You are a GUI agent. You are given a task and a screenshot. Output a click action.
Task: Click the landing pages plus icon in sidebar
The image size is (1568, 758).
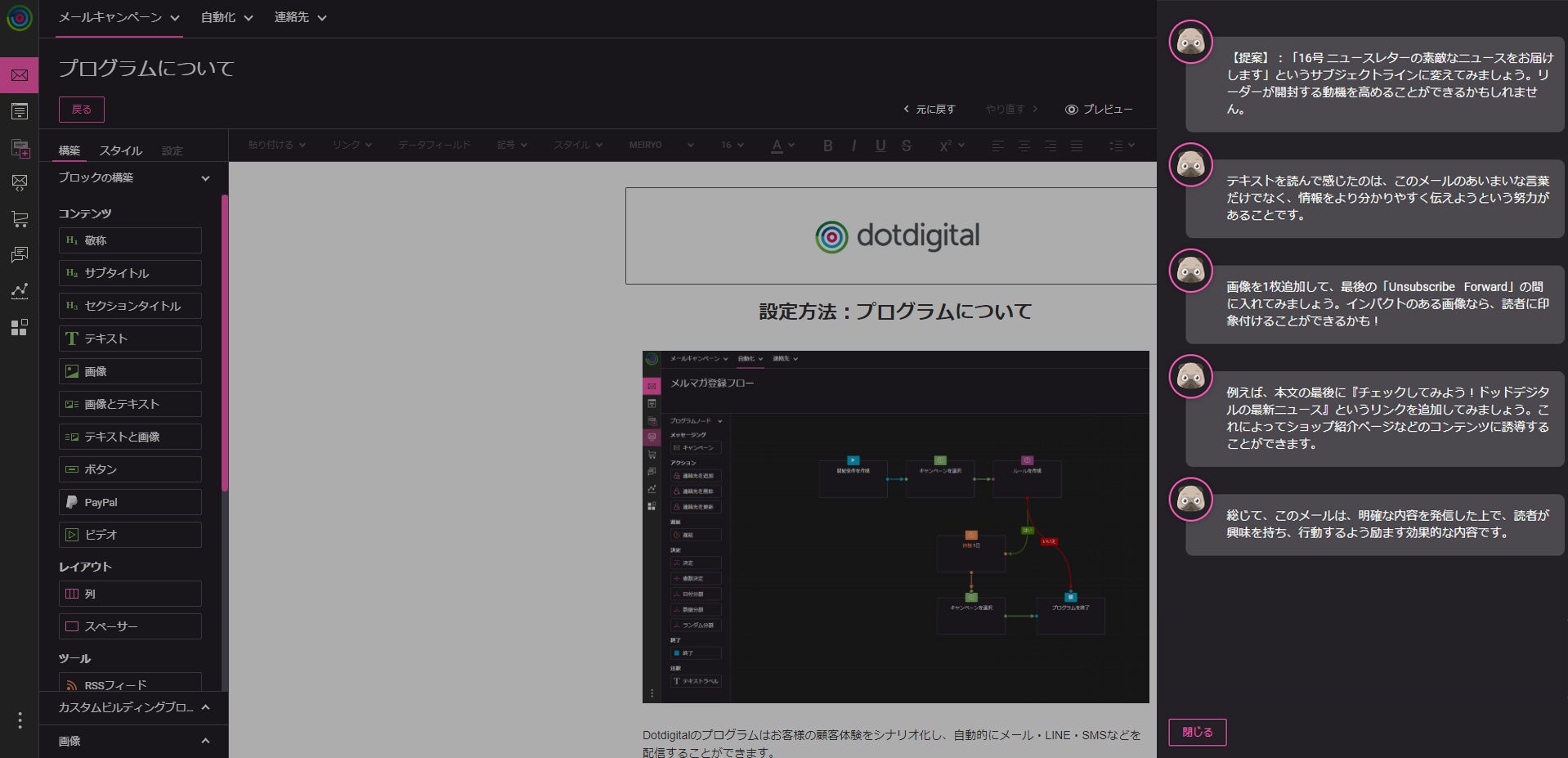pos(20,148)
